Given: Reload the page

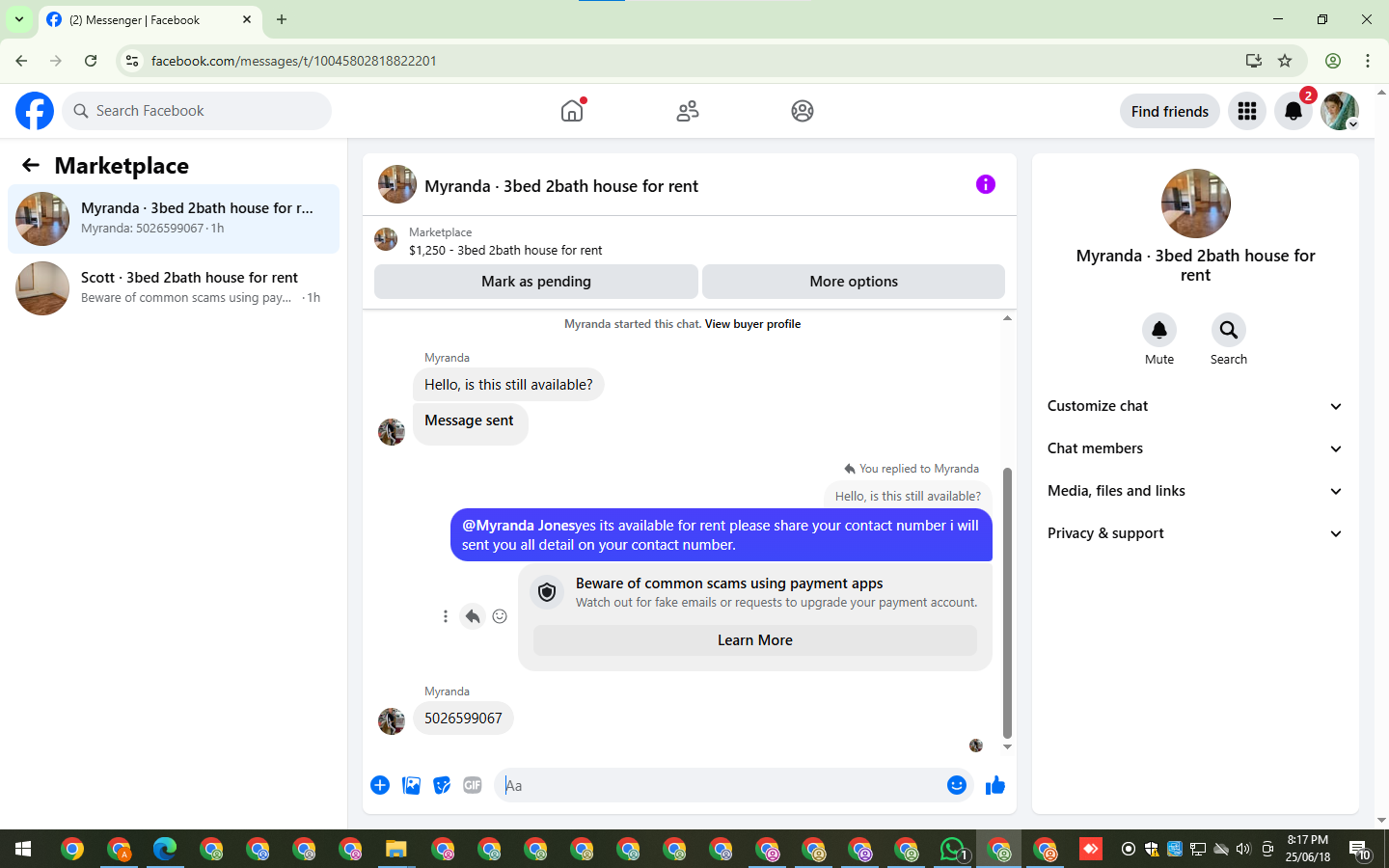Looking at the screenshot, I should click(x=91, y=61).
